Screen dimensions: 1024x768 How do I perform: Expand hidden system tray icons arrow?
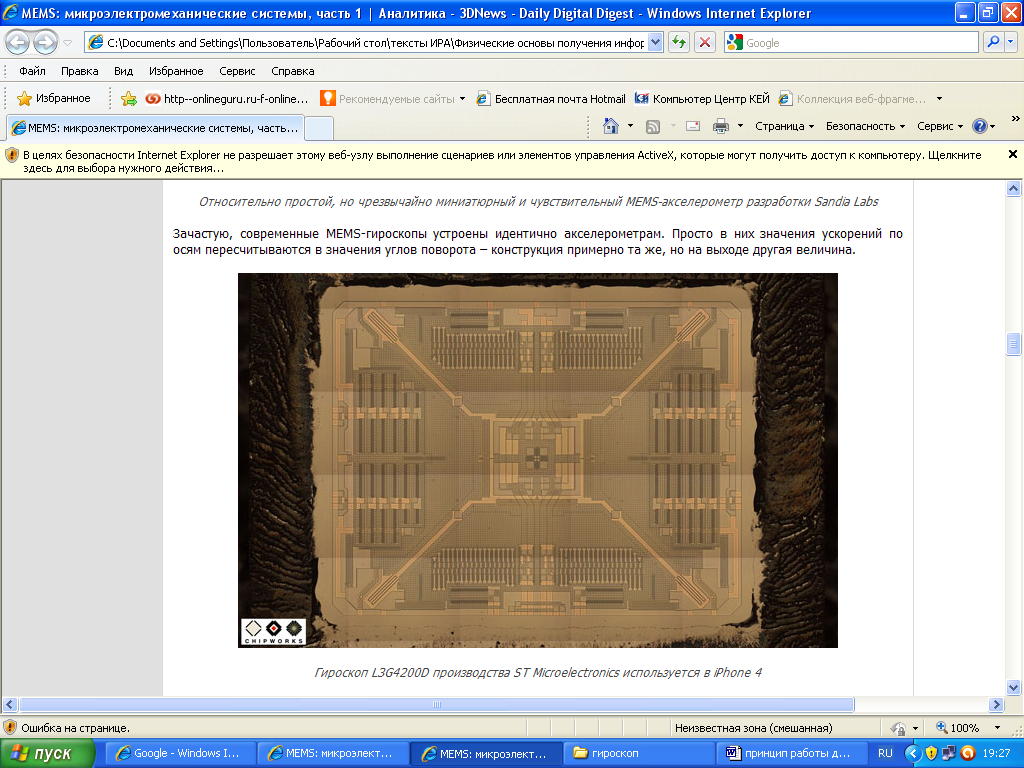pyautogui.click(x=912, y=753)
